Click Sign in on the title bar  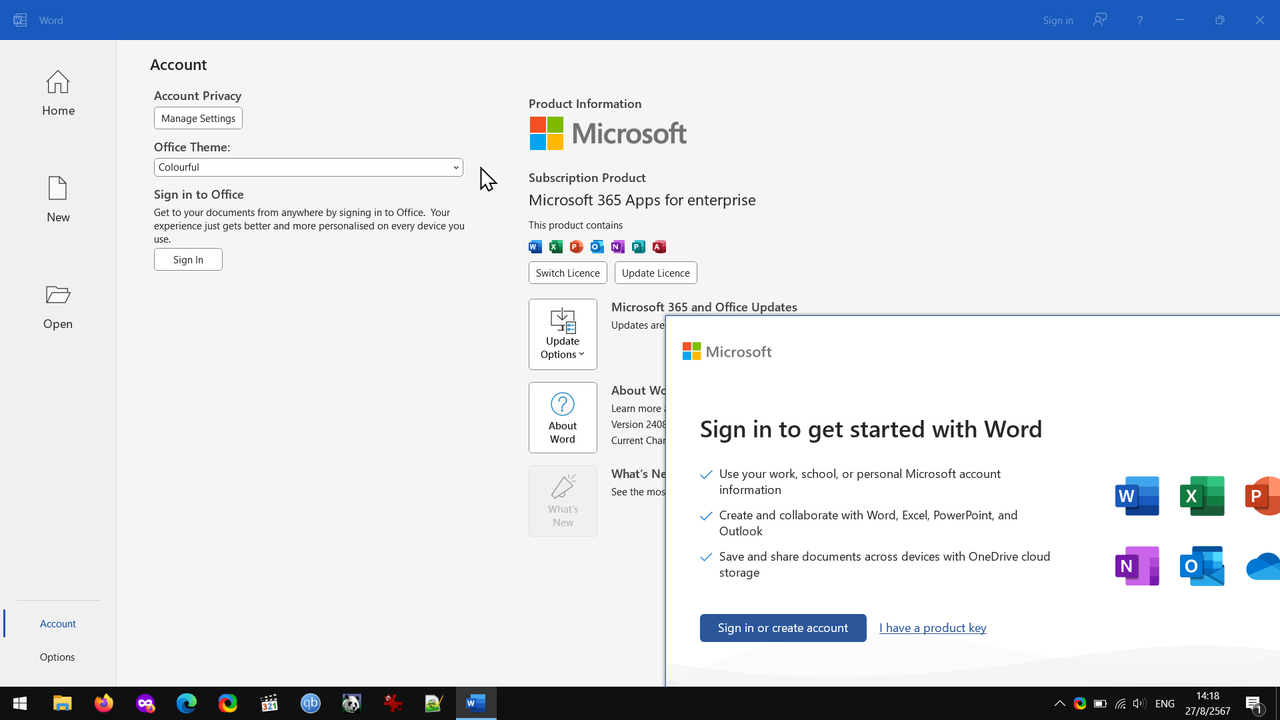point(1058,20)
